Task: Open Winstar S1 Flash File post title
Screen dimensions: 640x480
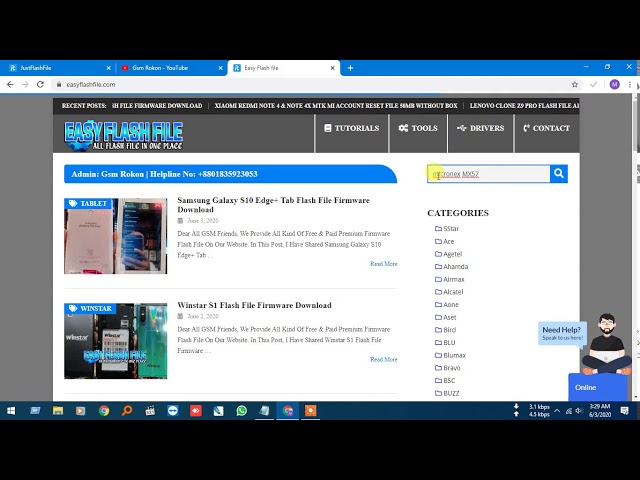Action: pyautogui.click(x=254, y=305)
